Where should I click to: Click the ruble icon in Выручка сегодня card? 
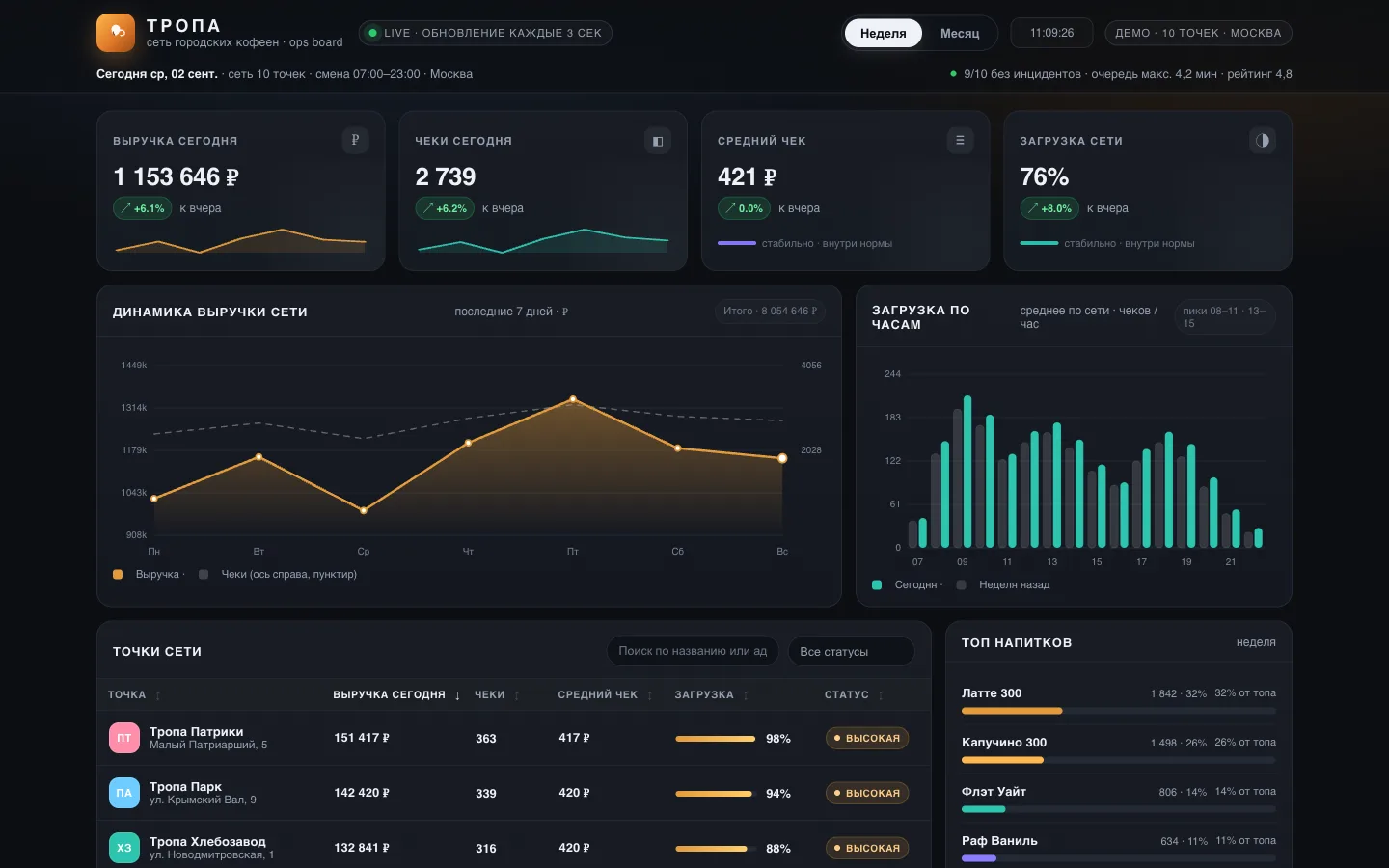355,141
